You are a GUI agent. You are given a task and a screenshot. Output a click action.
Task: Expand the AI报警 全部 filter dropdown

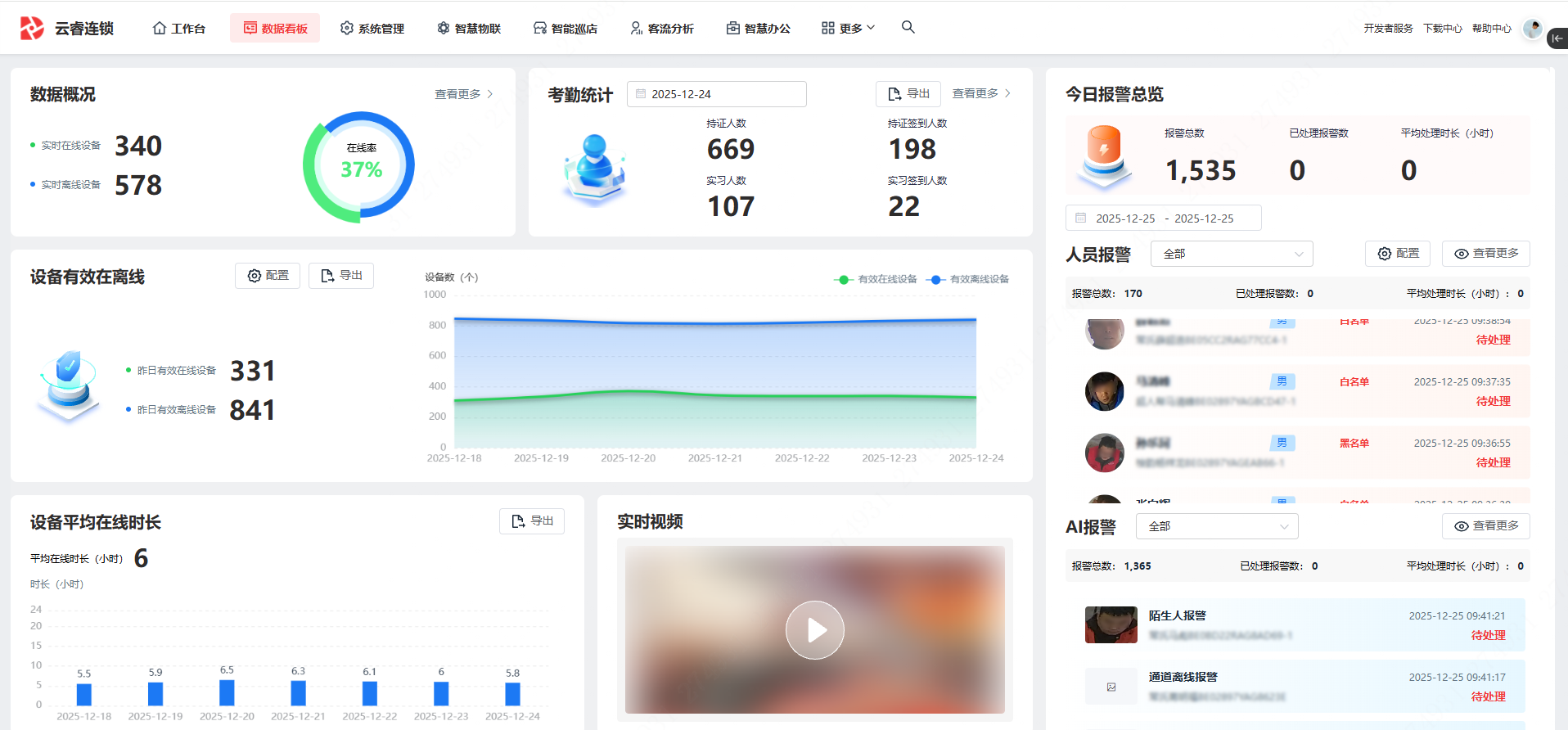(x=1217, y=526)
